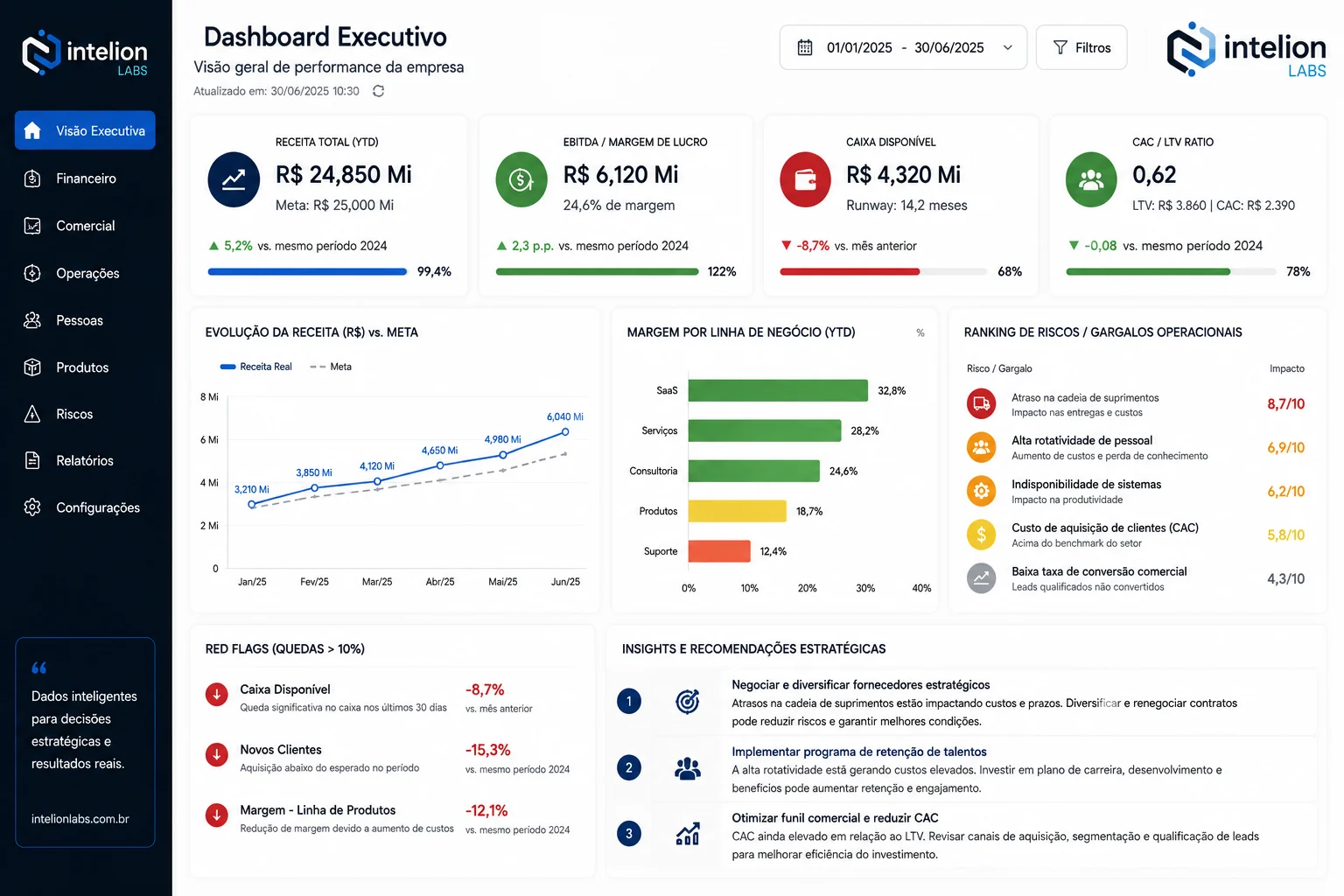This screenshot has height=896, width=1344.
Task: Open Configurações in sidebar
Action: (x=85, y=507)
